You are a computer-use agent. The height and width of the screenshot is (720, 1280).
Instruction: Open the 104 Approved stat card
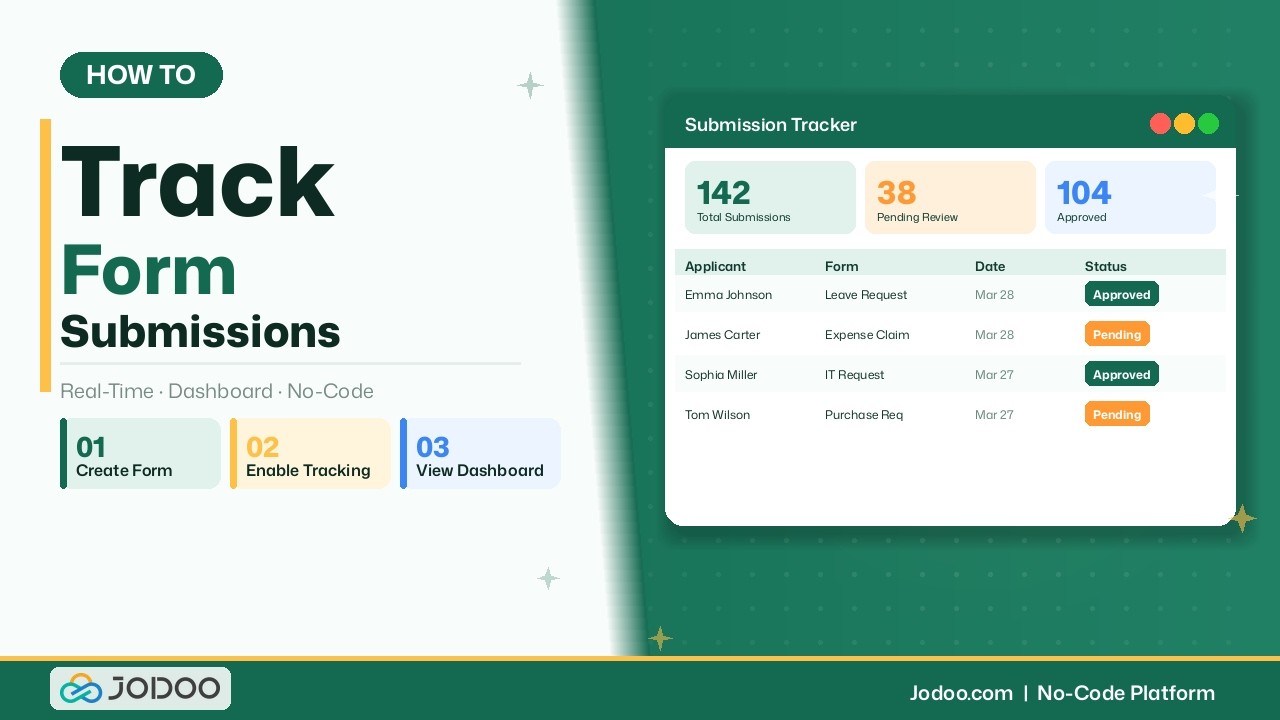pos(1130,198)
